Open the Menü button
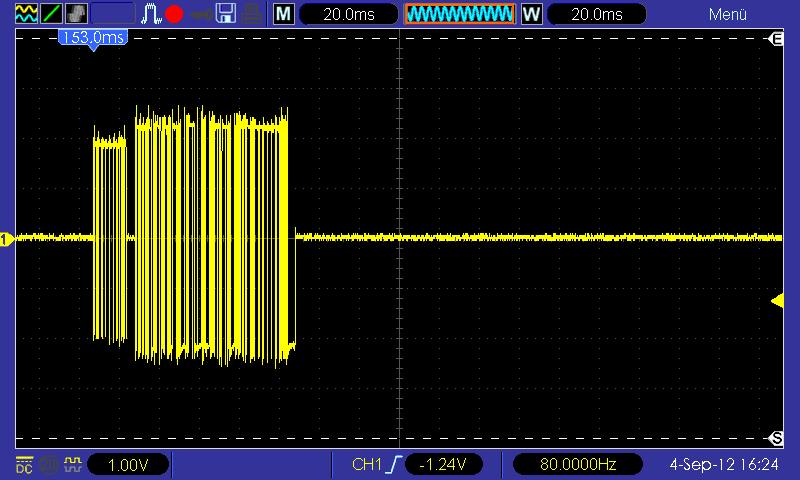 [x=728, y=14]
